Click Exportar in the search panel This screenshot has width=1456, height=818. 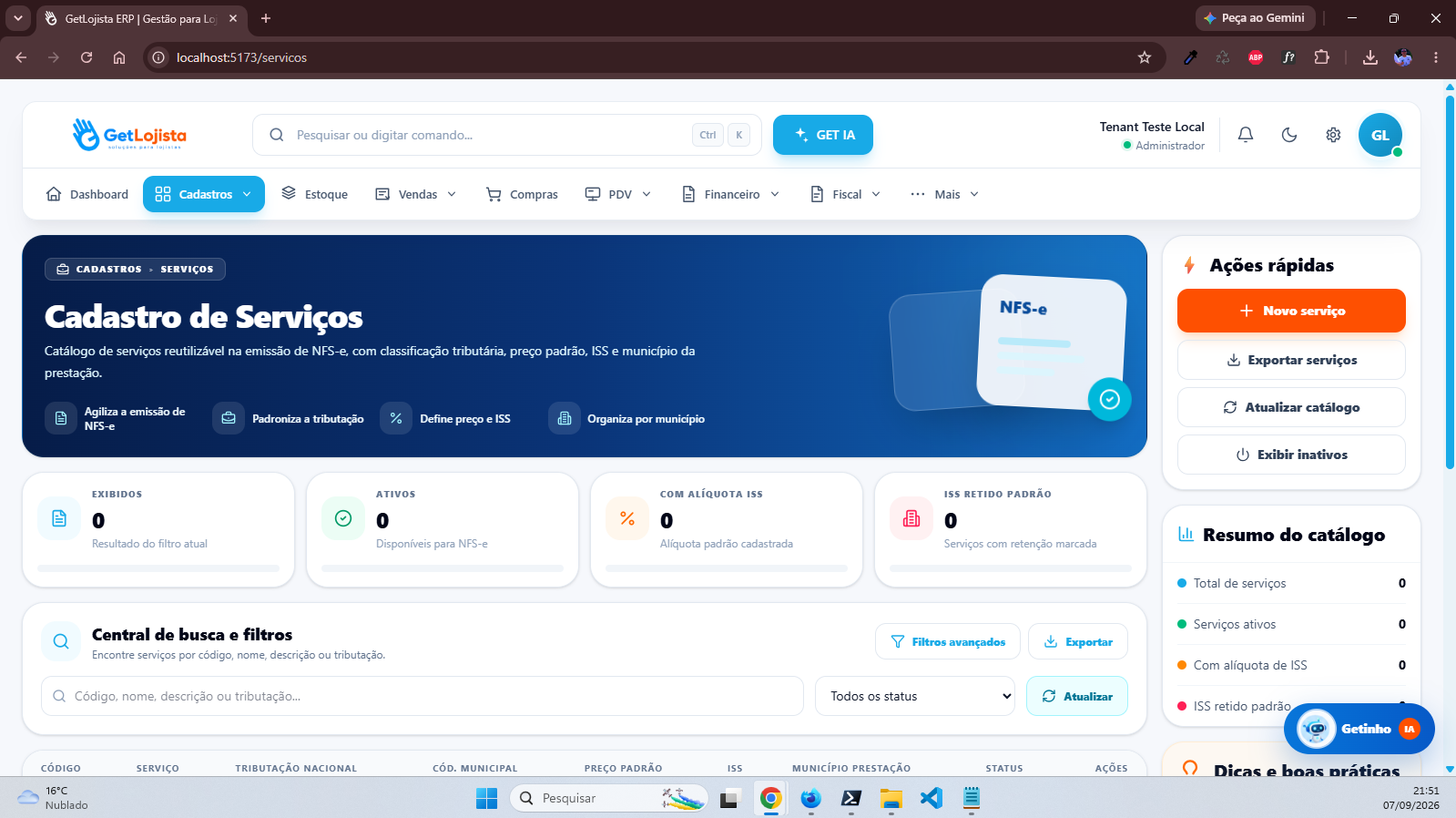pyautogui.click(x=1078, y=641)
